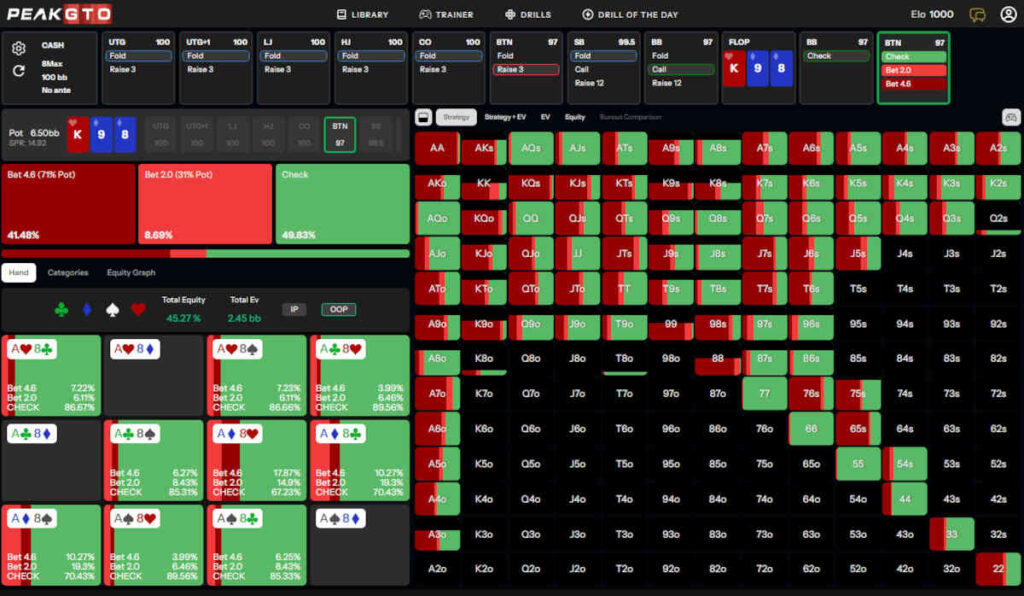The height and width of the screenshot is (596, 1024).
Task: Toggle the OOP position button
Action: coord(338,310)
